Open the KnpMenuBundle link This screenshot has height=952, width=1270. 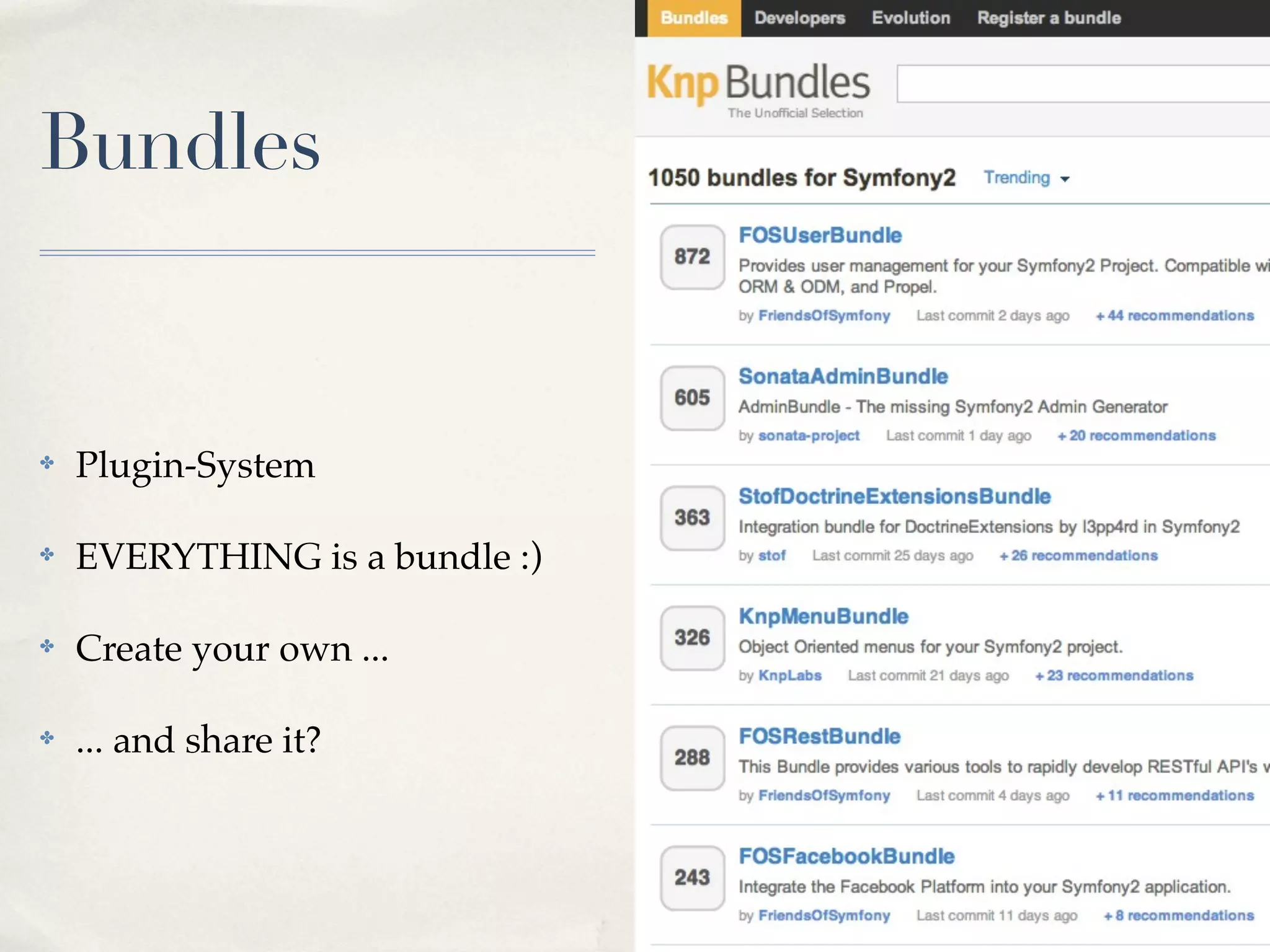click(x=823, y=616)
